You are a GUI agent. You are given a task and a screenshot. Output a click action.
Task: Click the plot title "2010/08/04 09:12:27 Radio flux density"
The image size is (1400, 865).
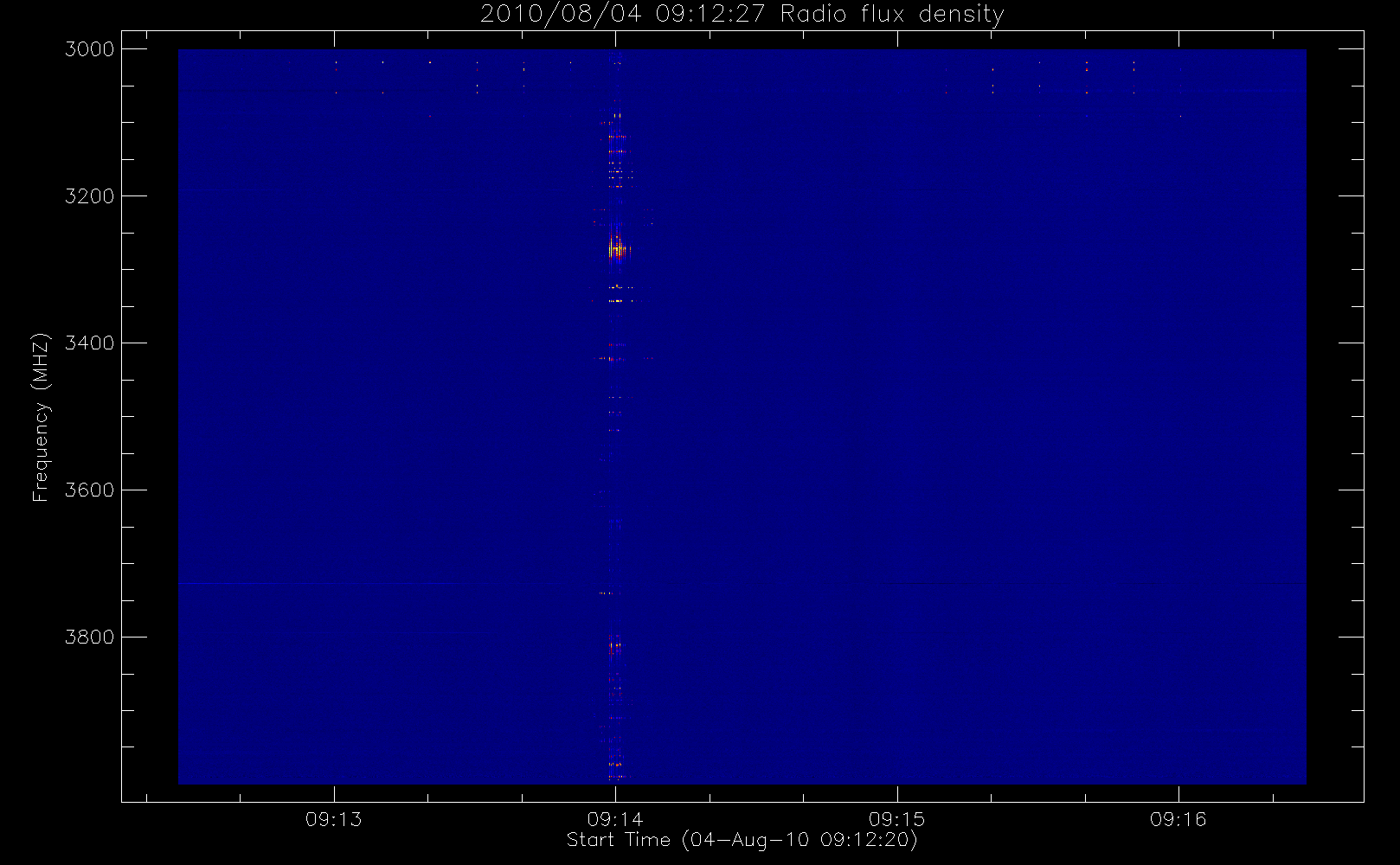(x=742, y=15)
